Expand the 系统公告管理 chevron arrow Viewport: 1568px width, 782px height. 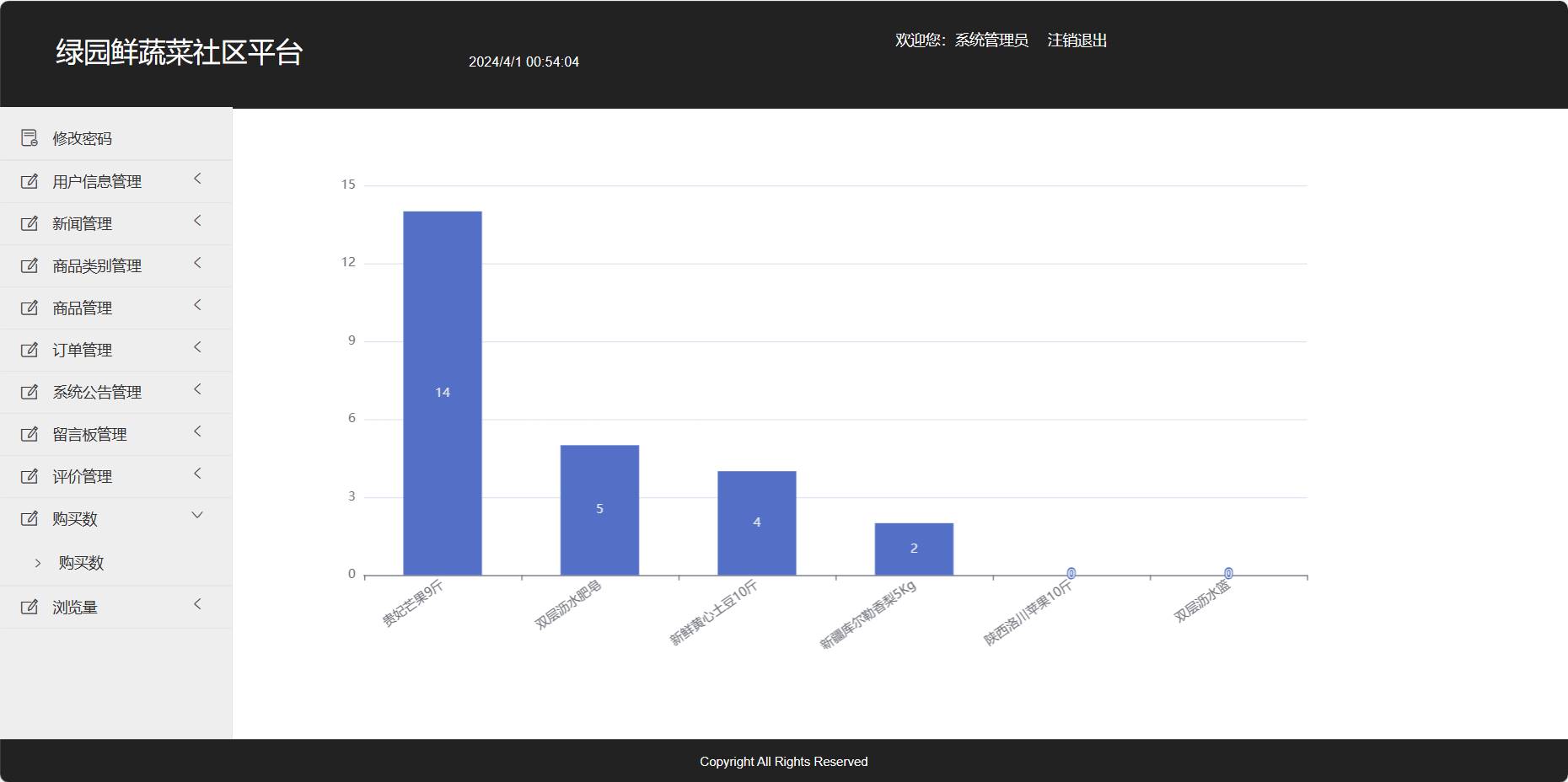(x=197, y=389)
